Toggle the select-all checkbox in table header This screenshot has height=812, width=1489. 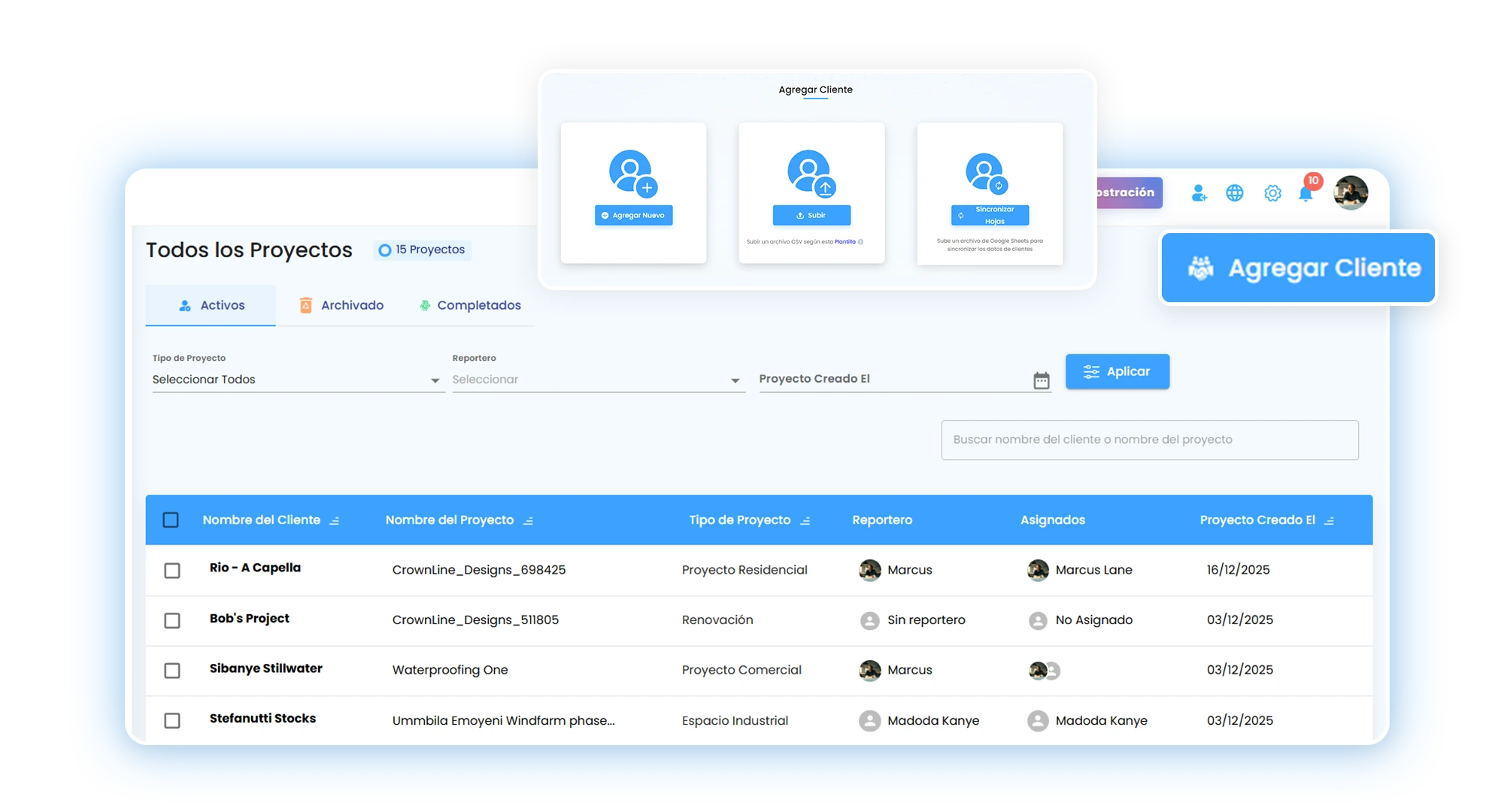[x=171, y=520]
